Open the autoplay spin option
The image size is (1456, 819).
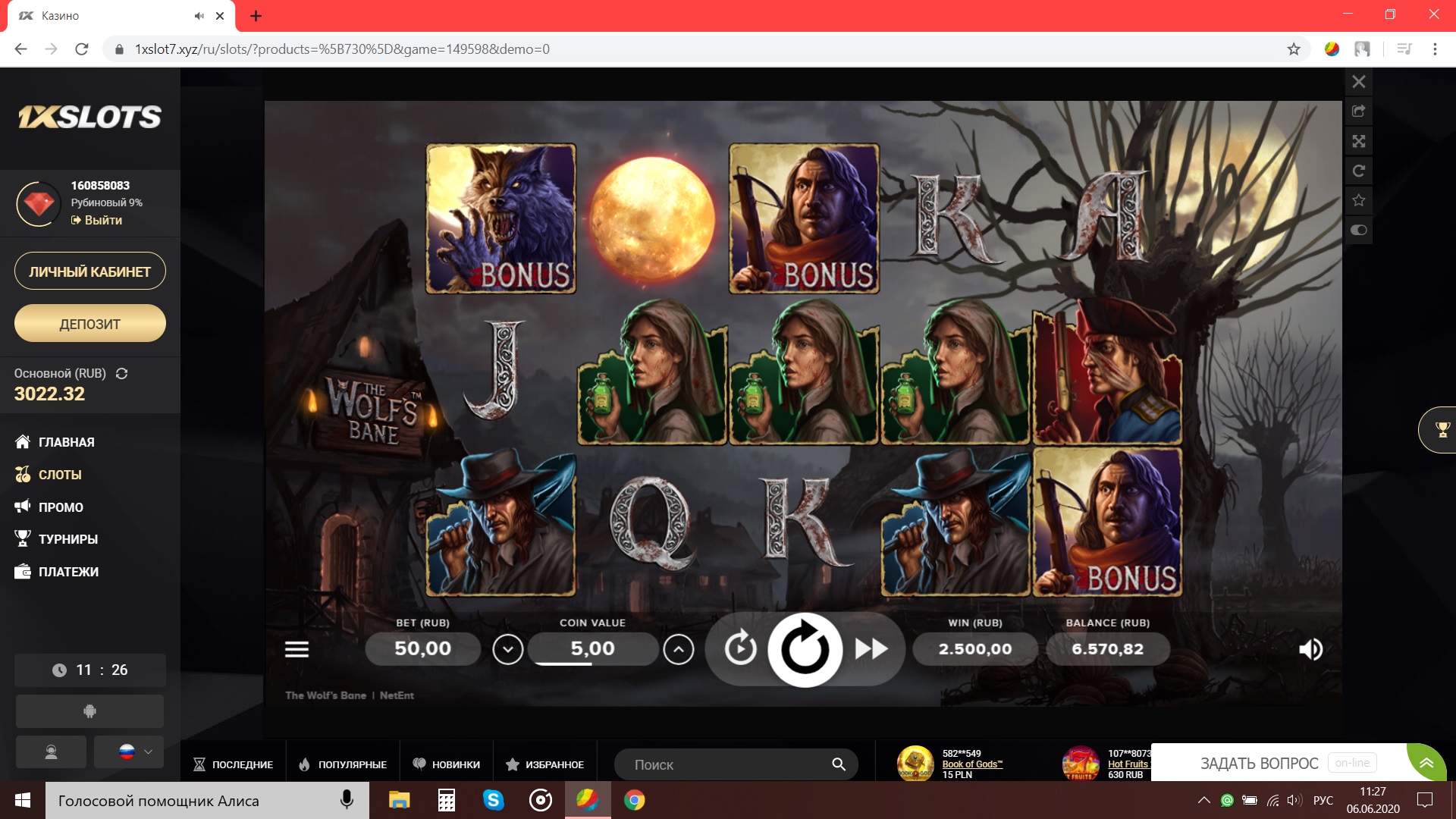coord(740,649)
